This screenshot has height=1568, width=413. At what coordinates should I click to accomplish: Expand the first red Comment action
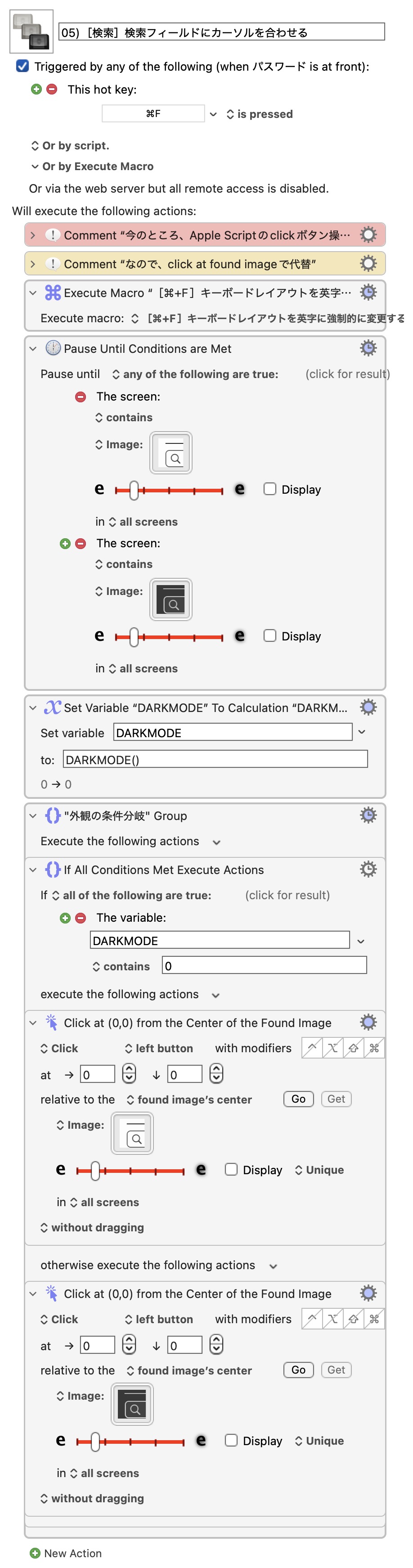coord(33,235)
